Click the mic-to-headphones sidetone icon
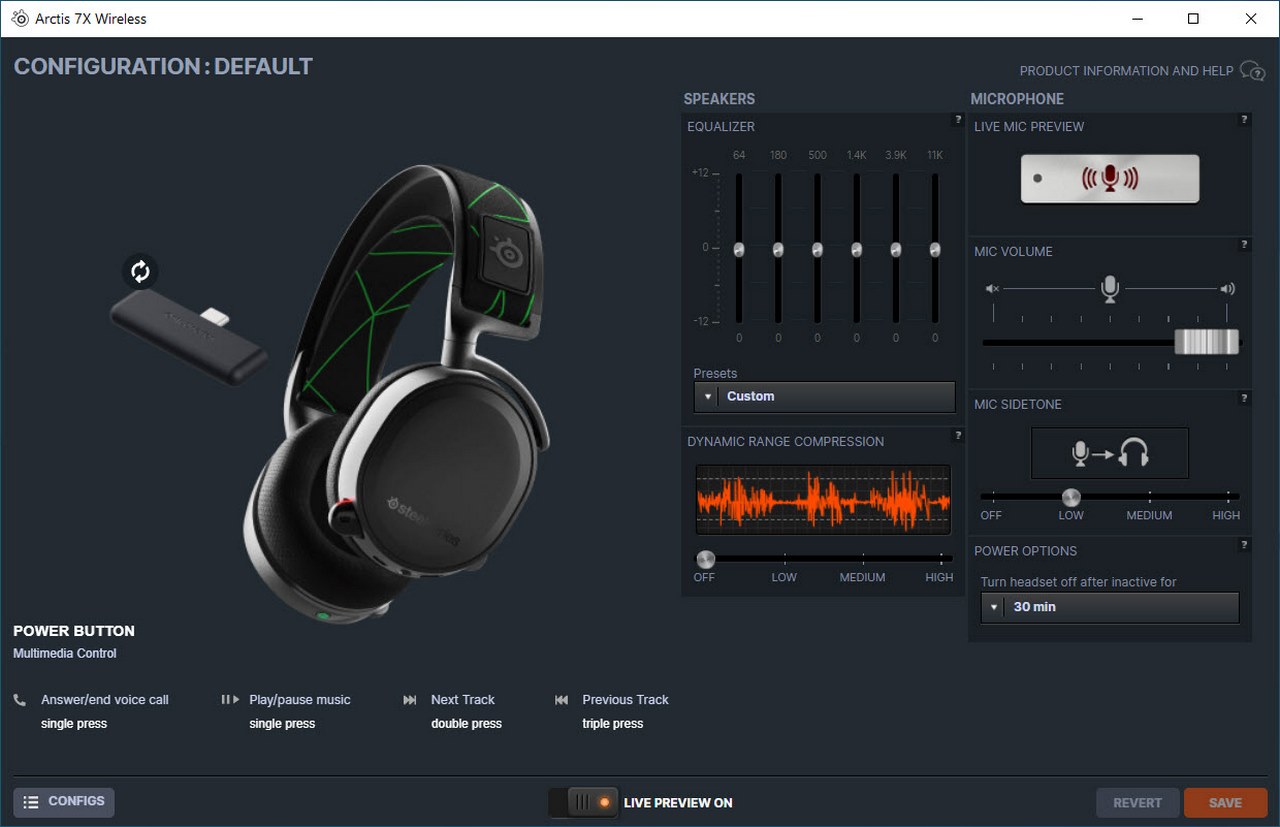The width and height of the screenshot is (1280, 827). click(1110, 454)
